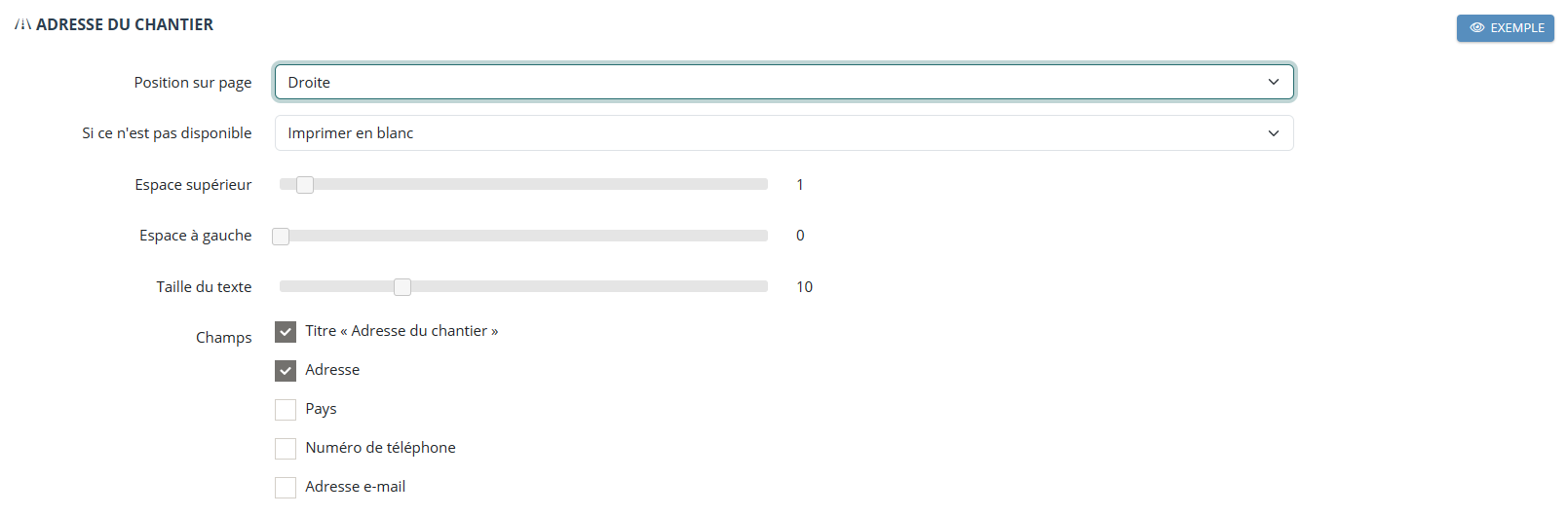The image size is (1568, 516).
Task: Click the chevron of the Imprimer en blanc select
Action: [x=1274, y=133]
